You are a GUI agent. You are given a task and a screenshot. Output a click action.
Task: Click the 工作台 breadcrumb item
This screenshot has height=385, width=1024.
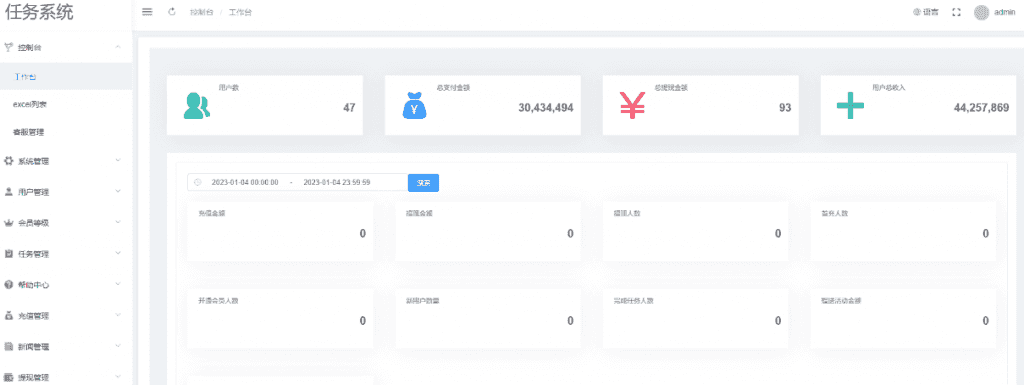(x=240, y=12)
